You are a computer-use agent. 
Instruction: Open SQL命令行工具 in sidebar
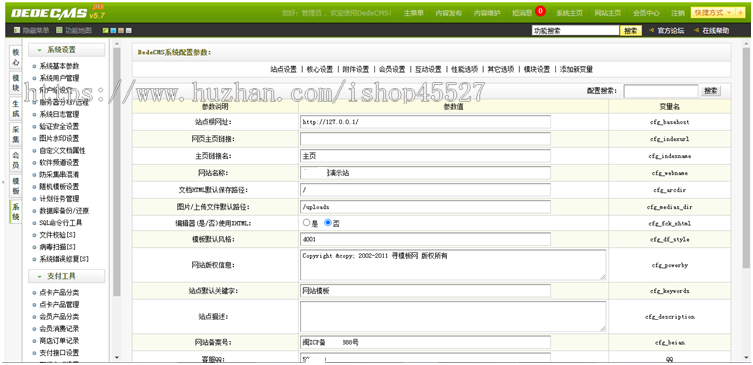(61, 223)
